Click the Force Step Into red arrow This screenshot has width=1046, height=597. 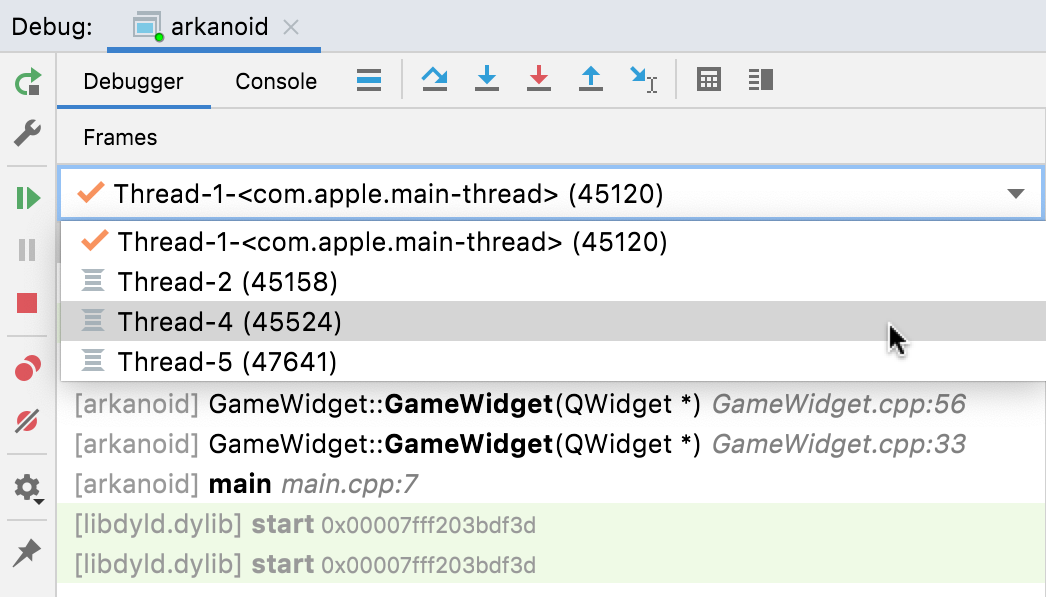tap(539, 80)
